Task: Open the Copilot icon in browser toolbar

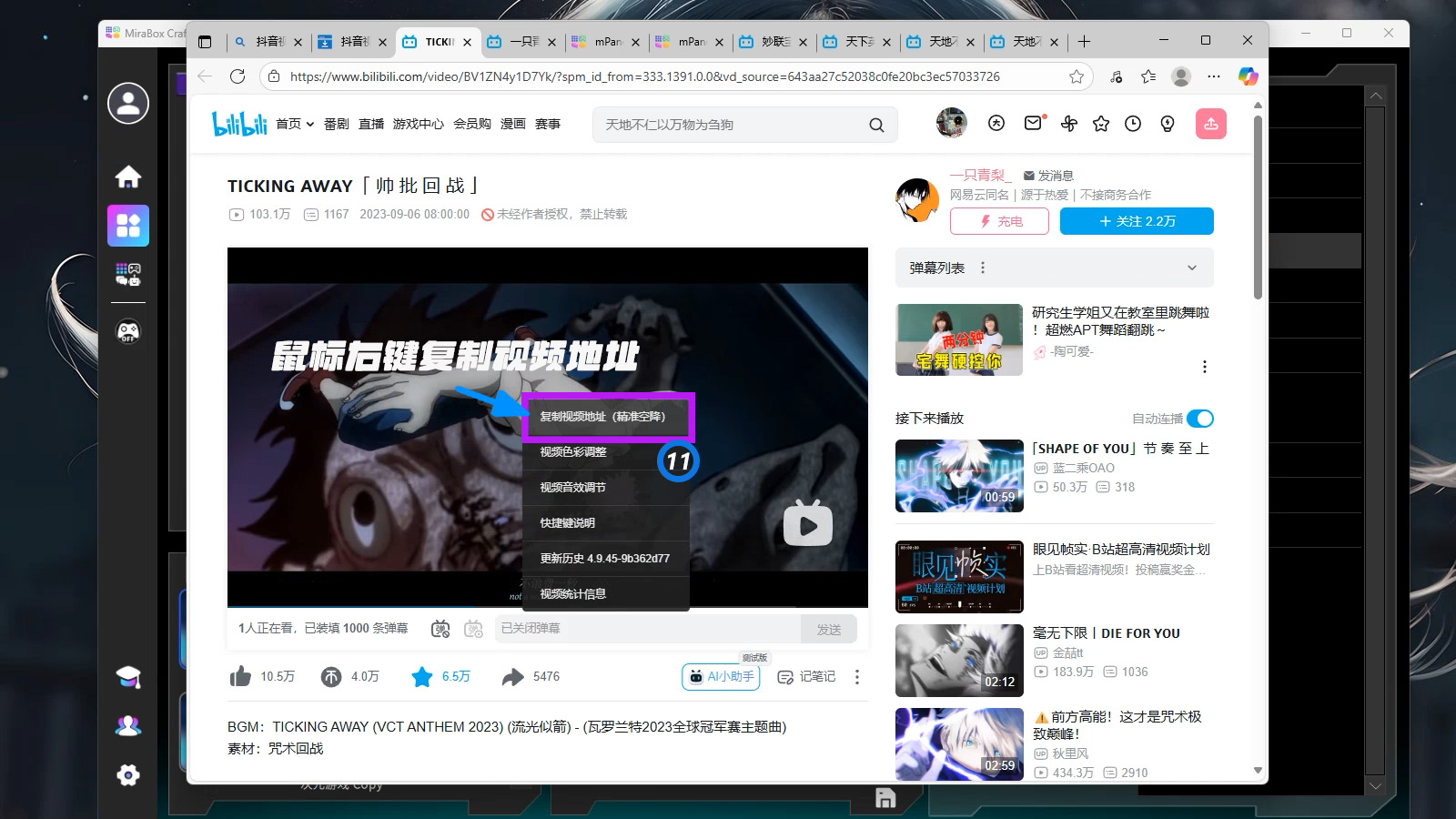Action: point(1249,76)
